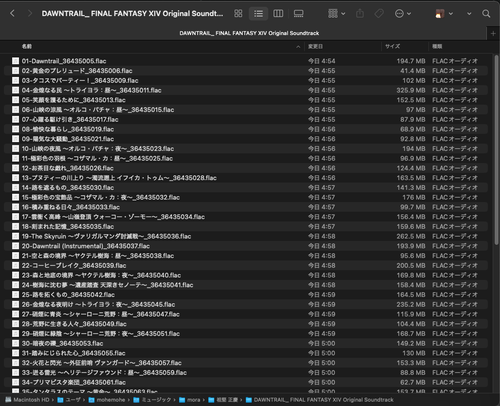
Task: Switch to list view
Action: (x=258, y=13)
